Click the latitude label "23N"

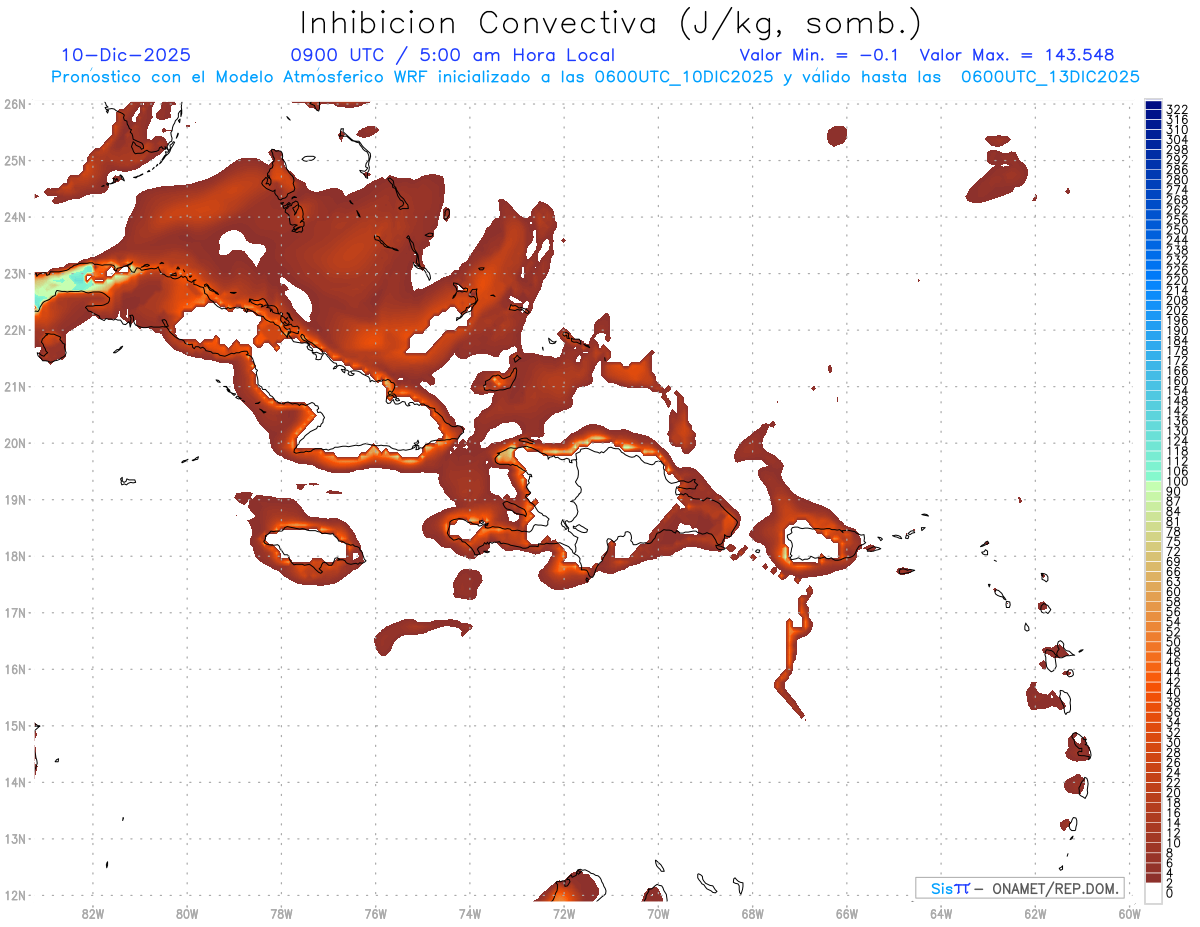[15, 273]
